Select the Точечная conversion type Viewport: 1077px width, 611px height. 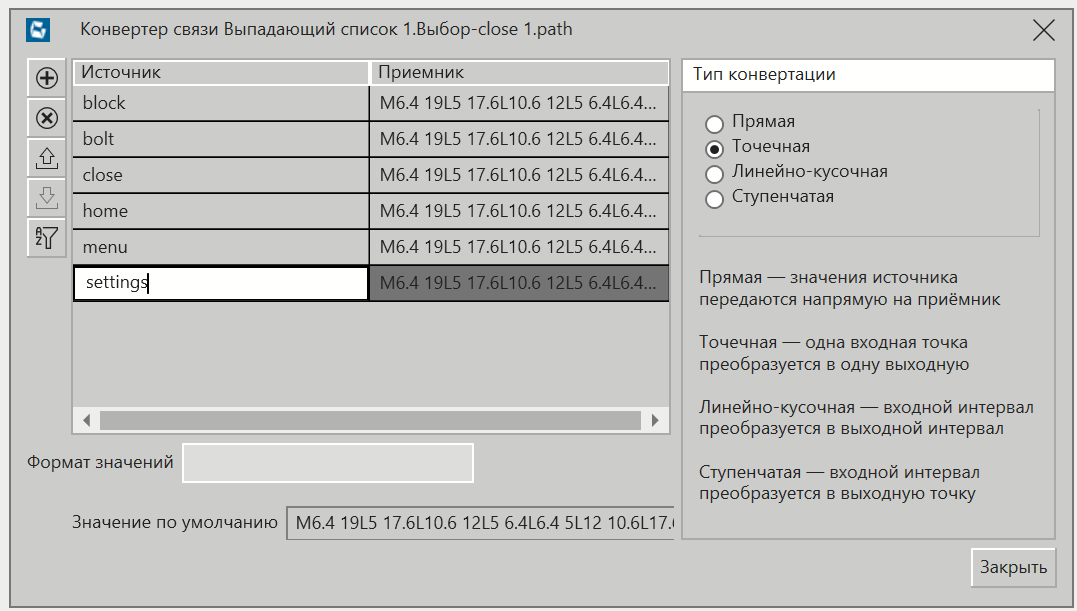tap(714, 148)
